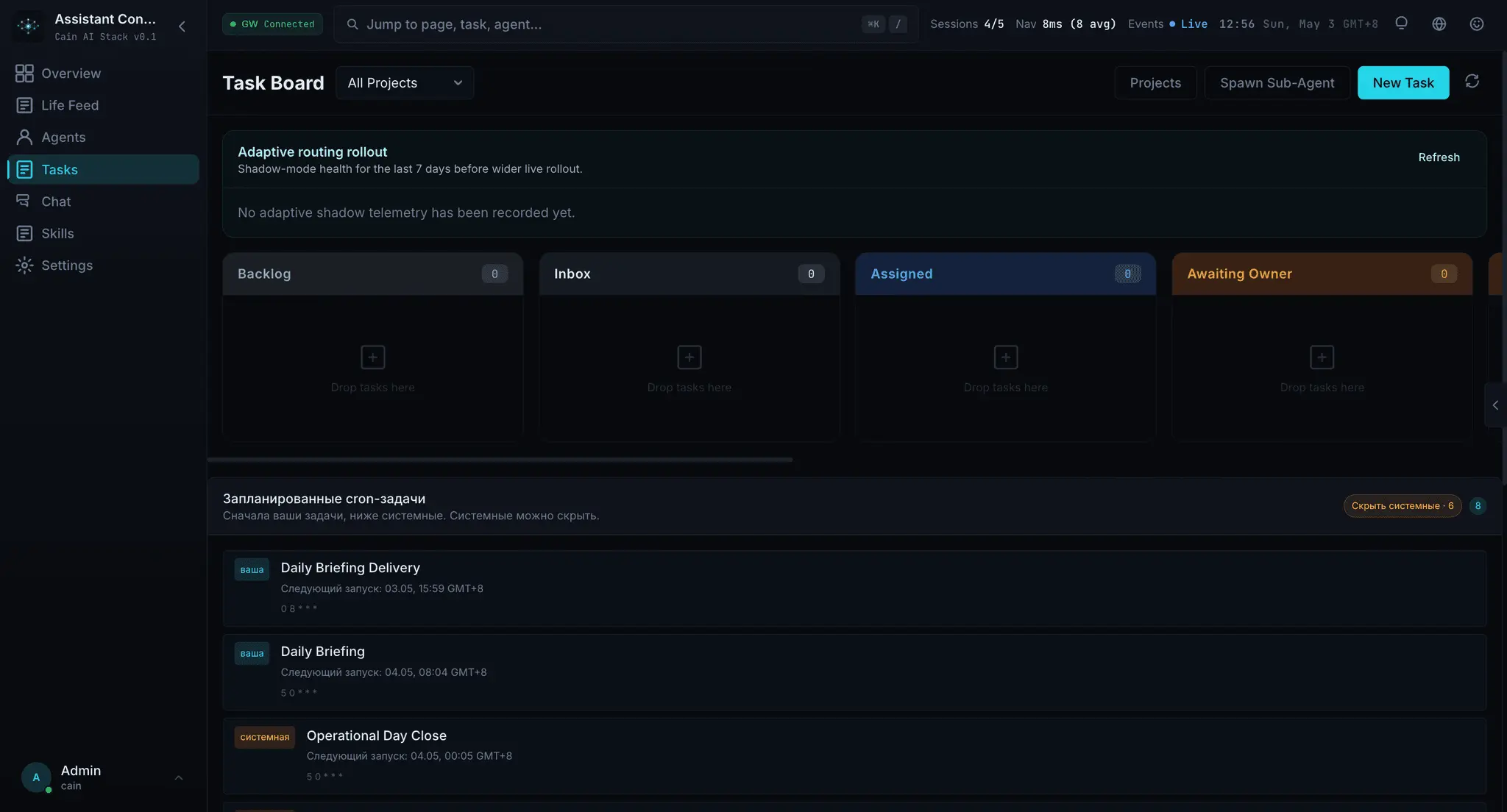Open Settings from the sidebar
The height and width of the screenshot is (812, 1507).
tap(103, 266)
